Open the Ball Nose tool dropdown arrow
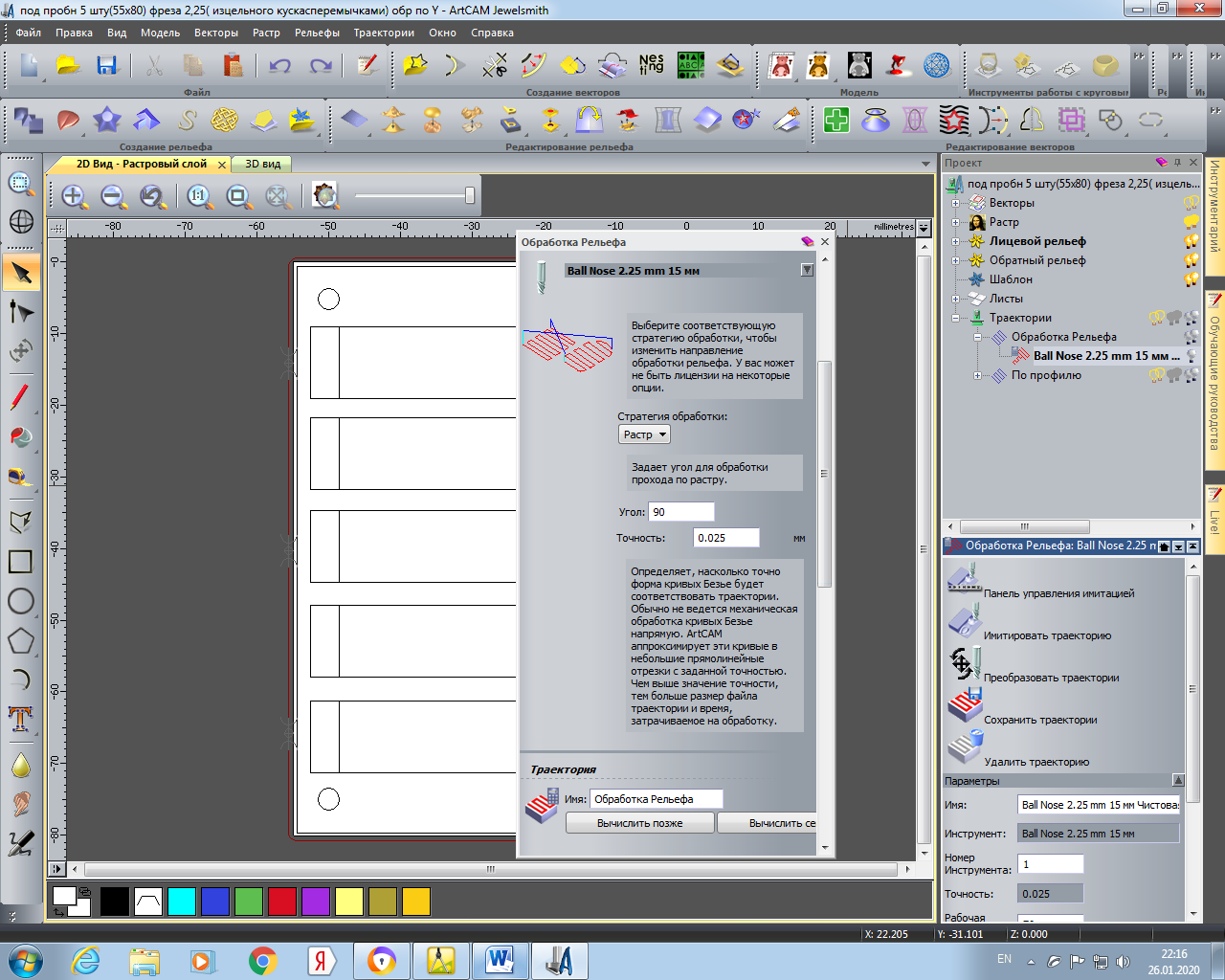Screen dimensions: 1225x980 pyautogui.click(x=807, y=270)
